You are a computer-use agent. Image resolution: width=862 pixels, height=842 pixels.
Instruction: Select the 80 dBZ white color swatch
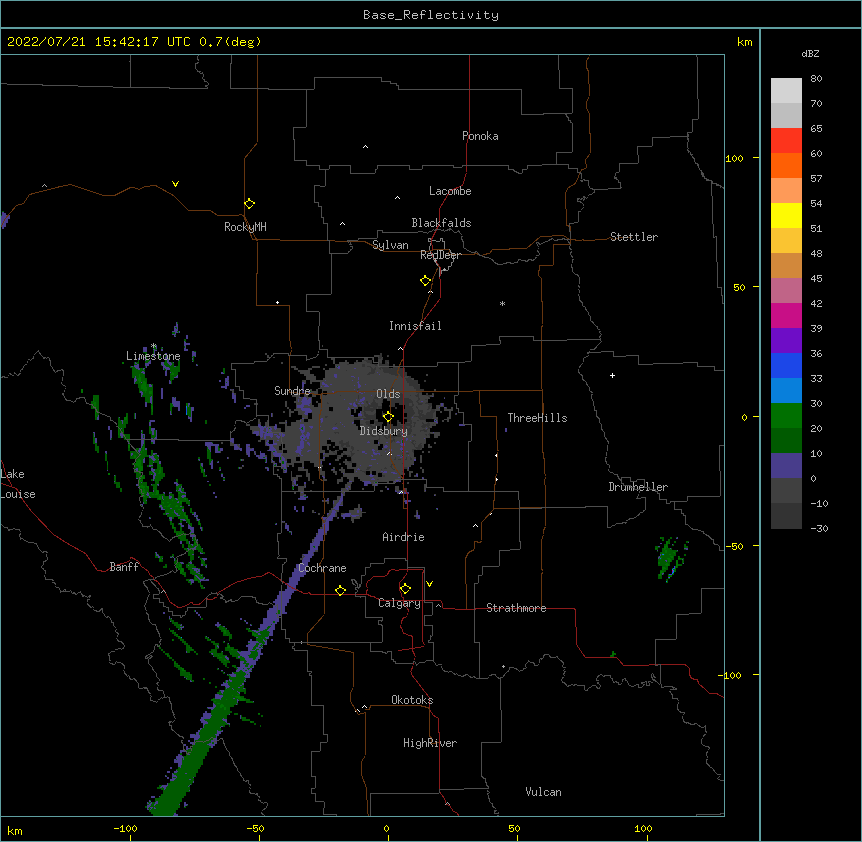point(786,91)
